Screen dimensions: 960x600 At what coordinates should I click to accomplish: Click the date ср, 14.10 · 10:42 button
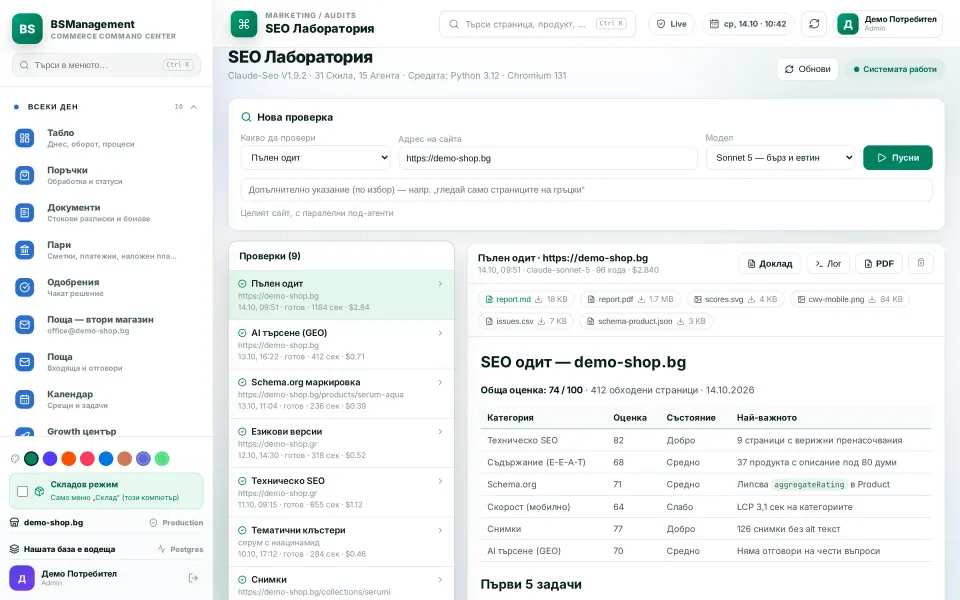click(748, 24)
